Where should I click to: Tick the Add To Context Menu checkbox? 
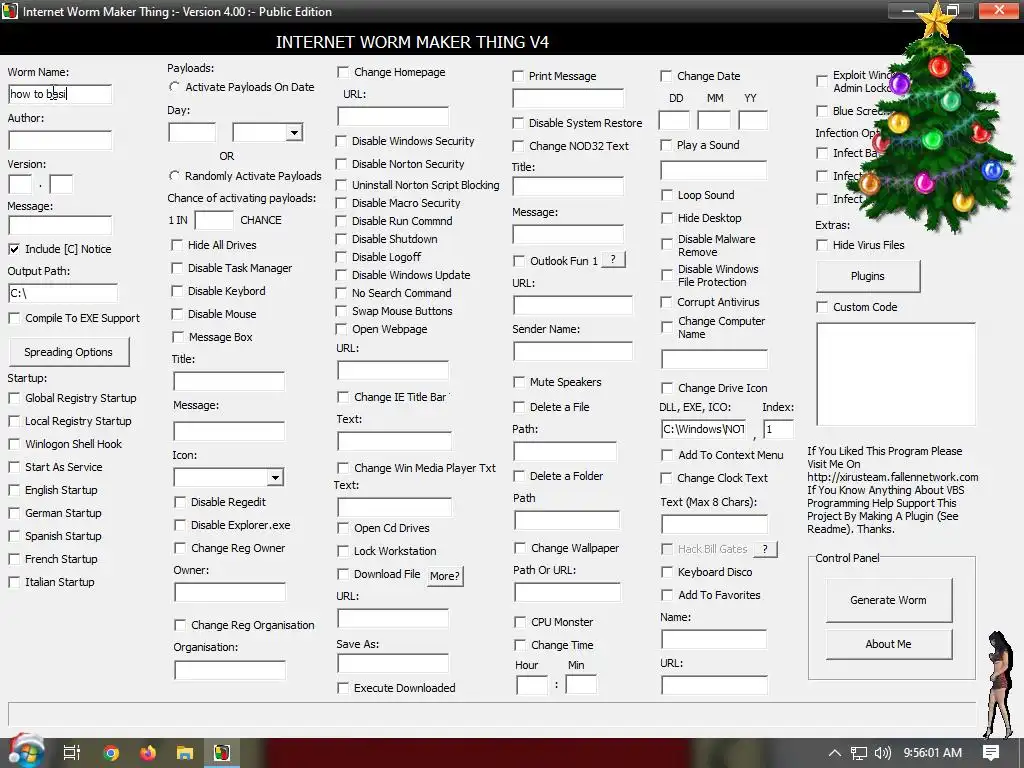tap(667, 455)
